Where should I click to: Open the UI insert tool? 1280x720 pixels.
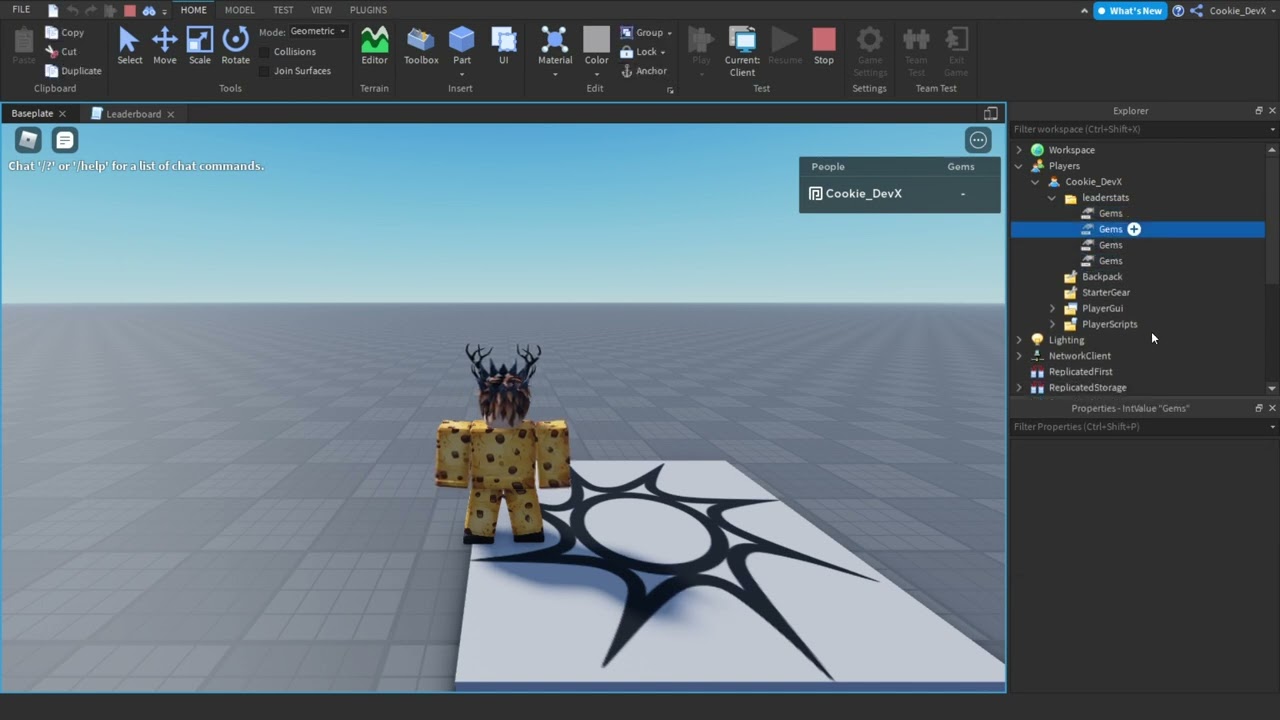point(503,47)
